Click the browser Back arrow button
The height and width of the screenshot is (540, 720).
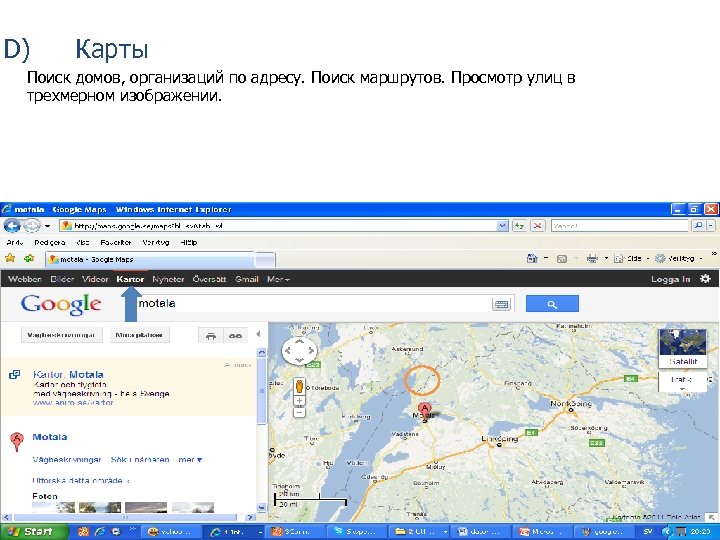(x=12, y=226)
